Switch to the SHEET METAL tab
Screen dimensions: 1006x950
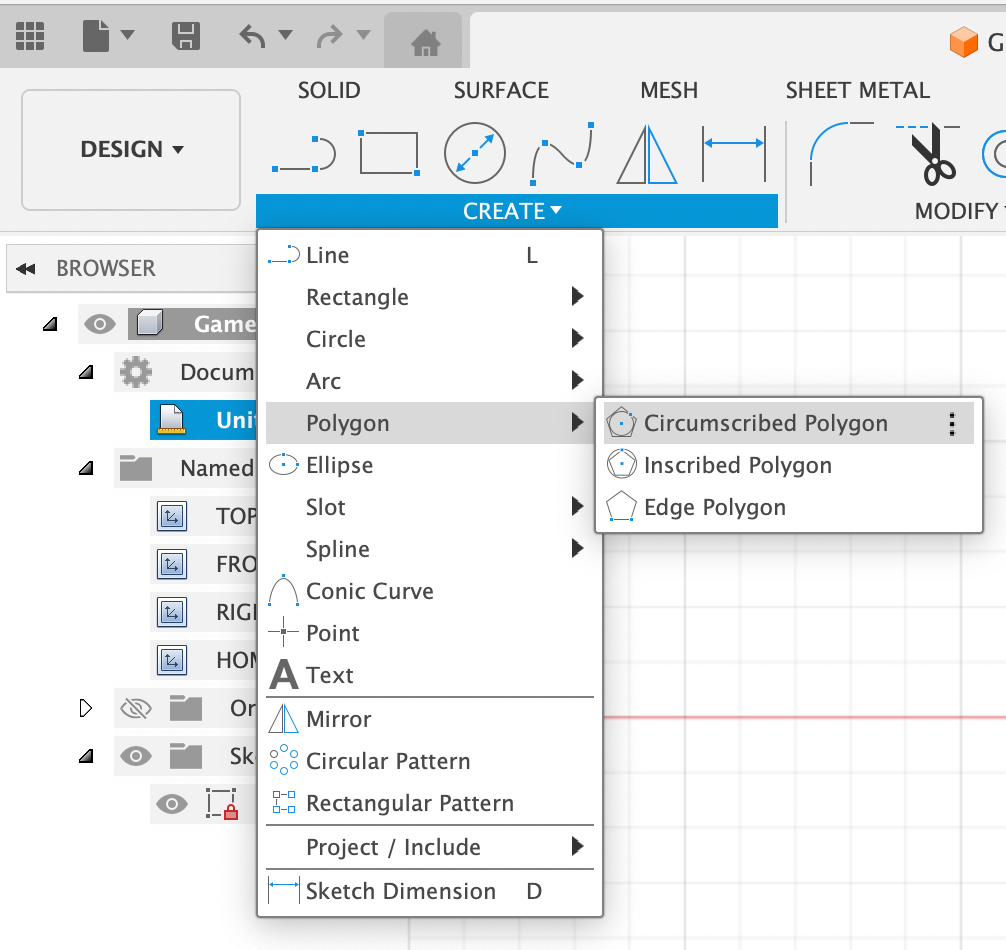coord(858,90)
